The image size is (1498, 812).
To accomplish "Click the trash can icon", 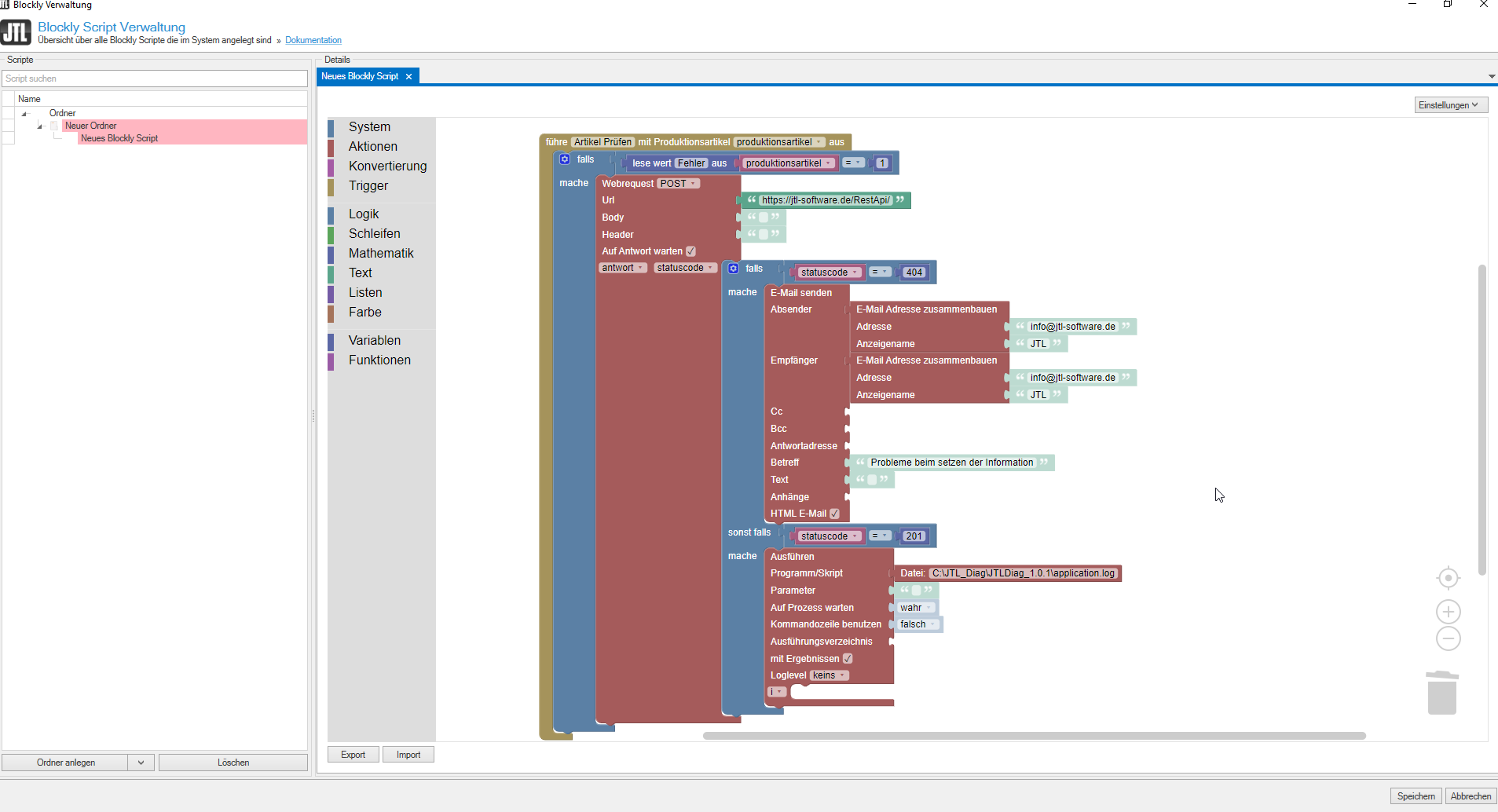I will click(x=1441, y=693).
